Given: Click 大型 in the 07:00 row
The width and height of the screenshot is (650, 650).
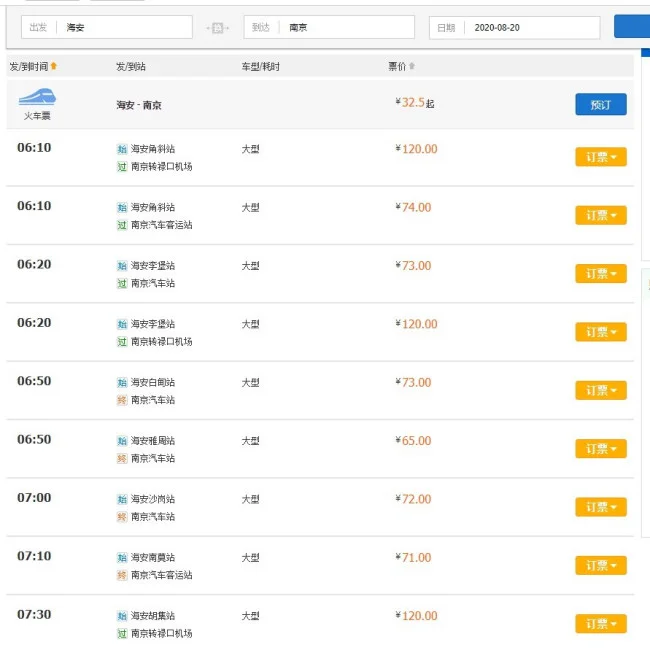Looking at the screenshot, I should tap(250, 500).
